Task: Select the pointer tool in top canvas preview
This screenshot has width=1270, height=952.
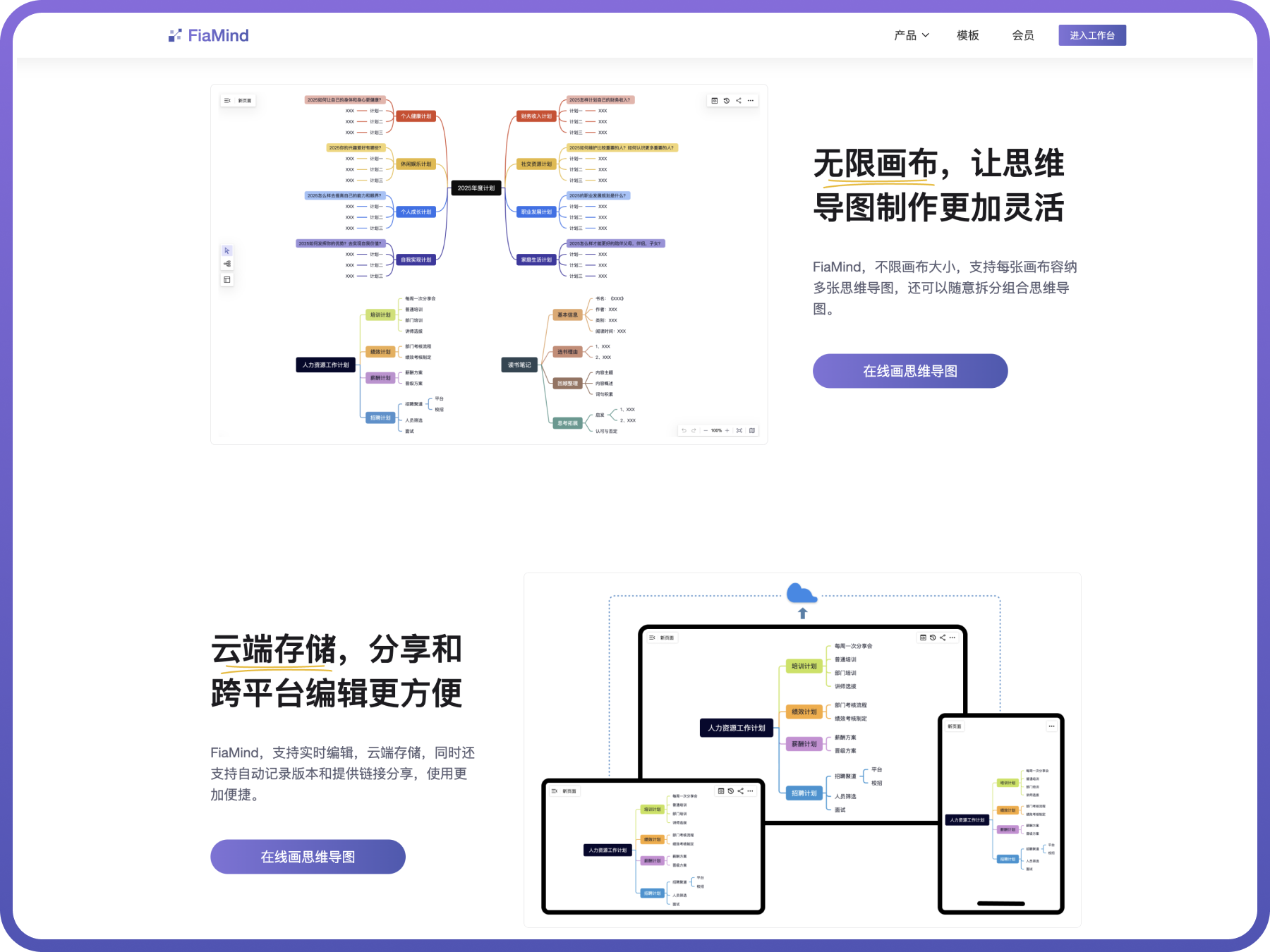Action: [227, 251]
